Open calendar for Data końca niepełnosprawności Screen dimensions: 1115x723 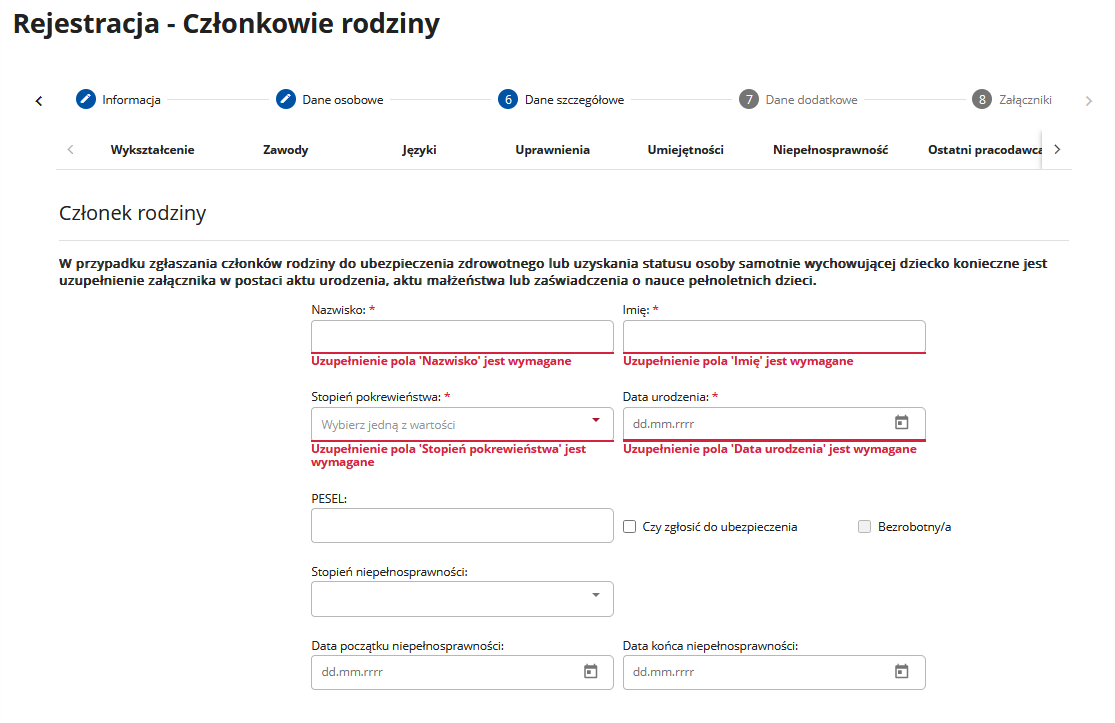click(902, 671)
